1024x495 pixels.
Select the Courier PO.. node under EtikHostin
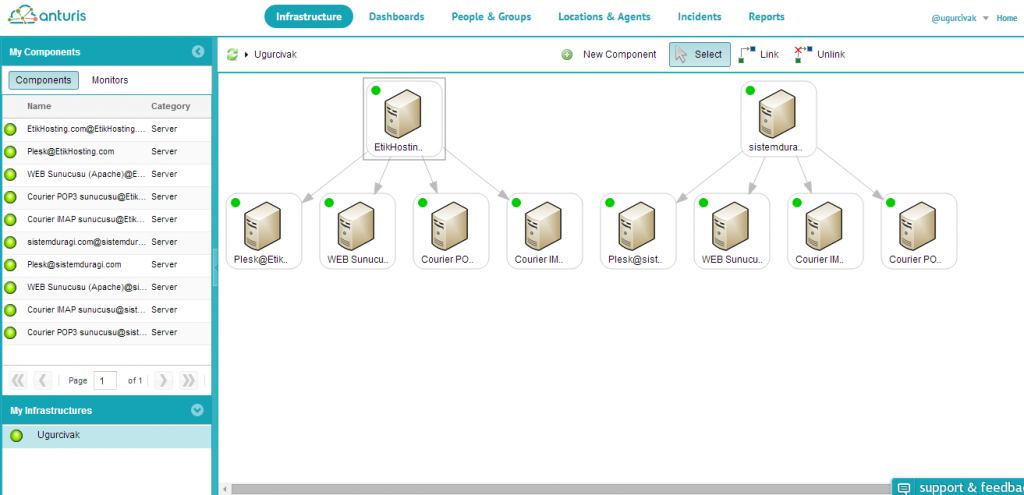coord(451,231)
